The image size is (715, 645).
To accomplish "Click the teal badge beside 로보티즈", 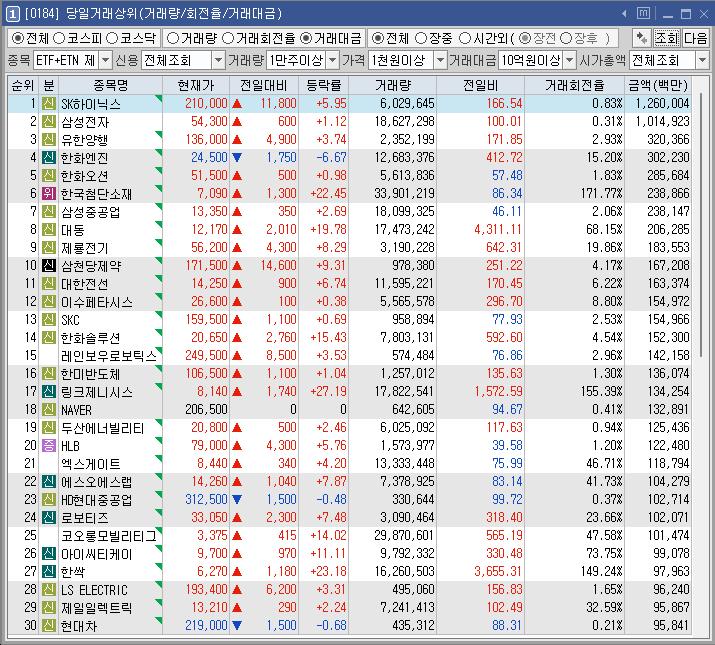I will tap(49, 517).
